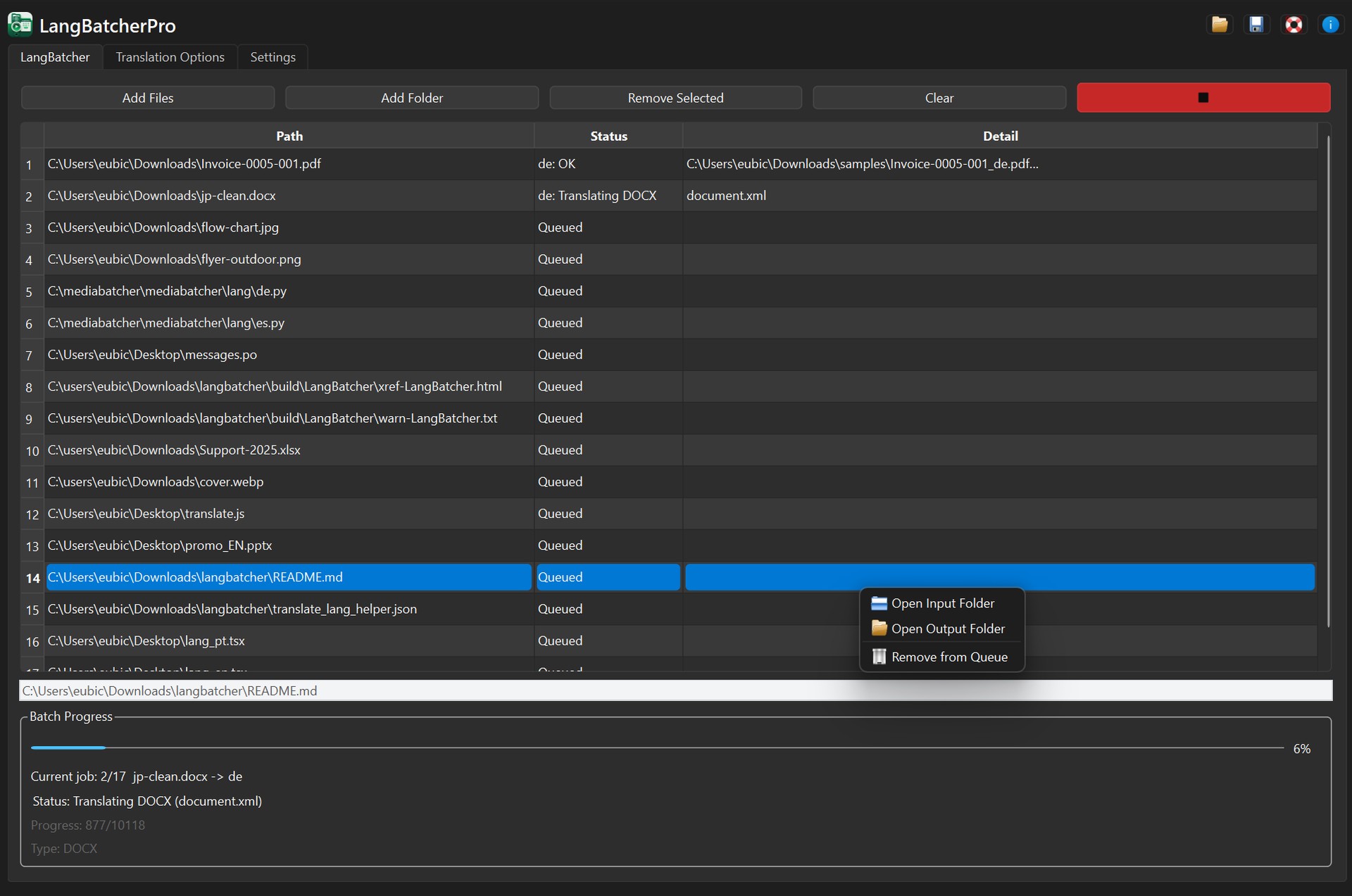Click the Add Files button
The width and height of the screenshot is (1352, 896).
pyautogui.click(x=148, y=98)
